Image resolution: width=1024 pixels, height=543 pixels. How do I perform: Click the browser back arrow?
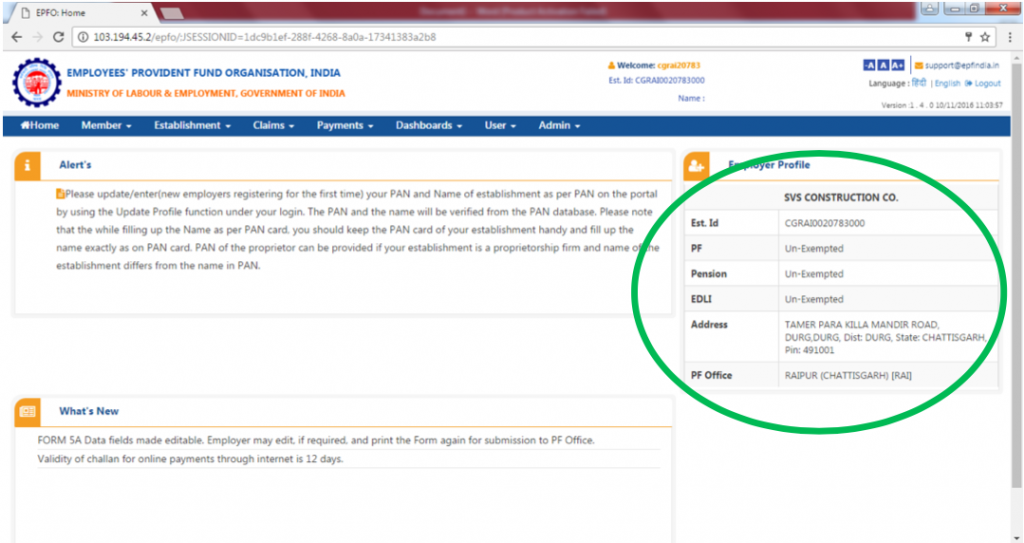coord(15,37)
